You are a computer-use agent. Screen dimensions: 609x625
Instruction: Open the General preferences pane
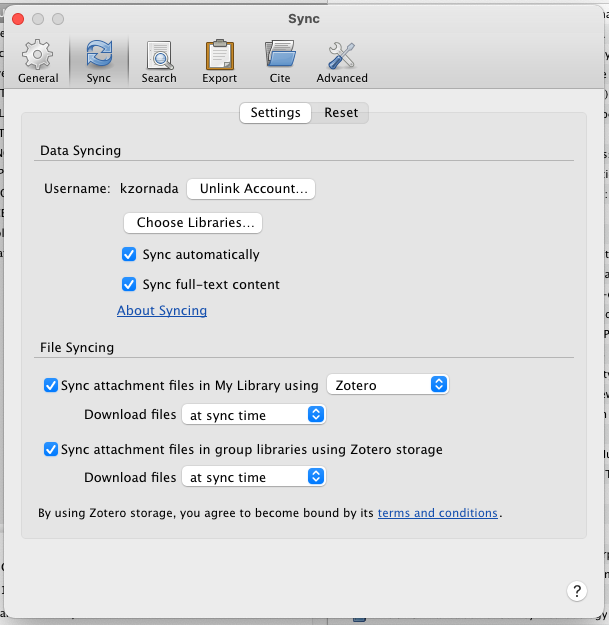pos(38,61)
